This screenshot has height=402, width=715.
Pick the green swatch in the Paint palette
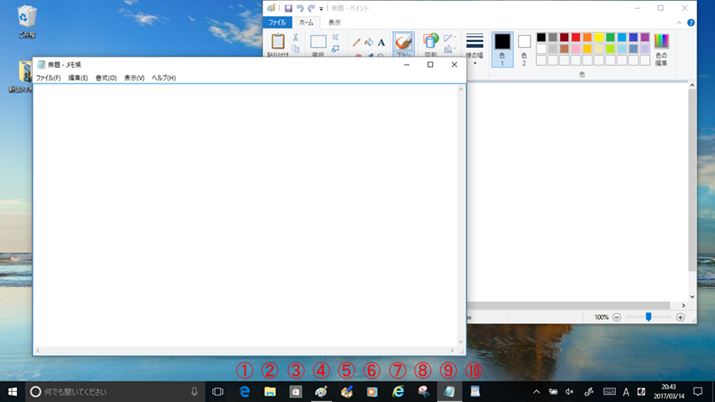point(610,37)
